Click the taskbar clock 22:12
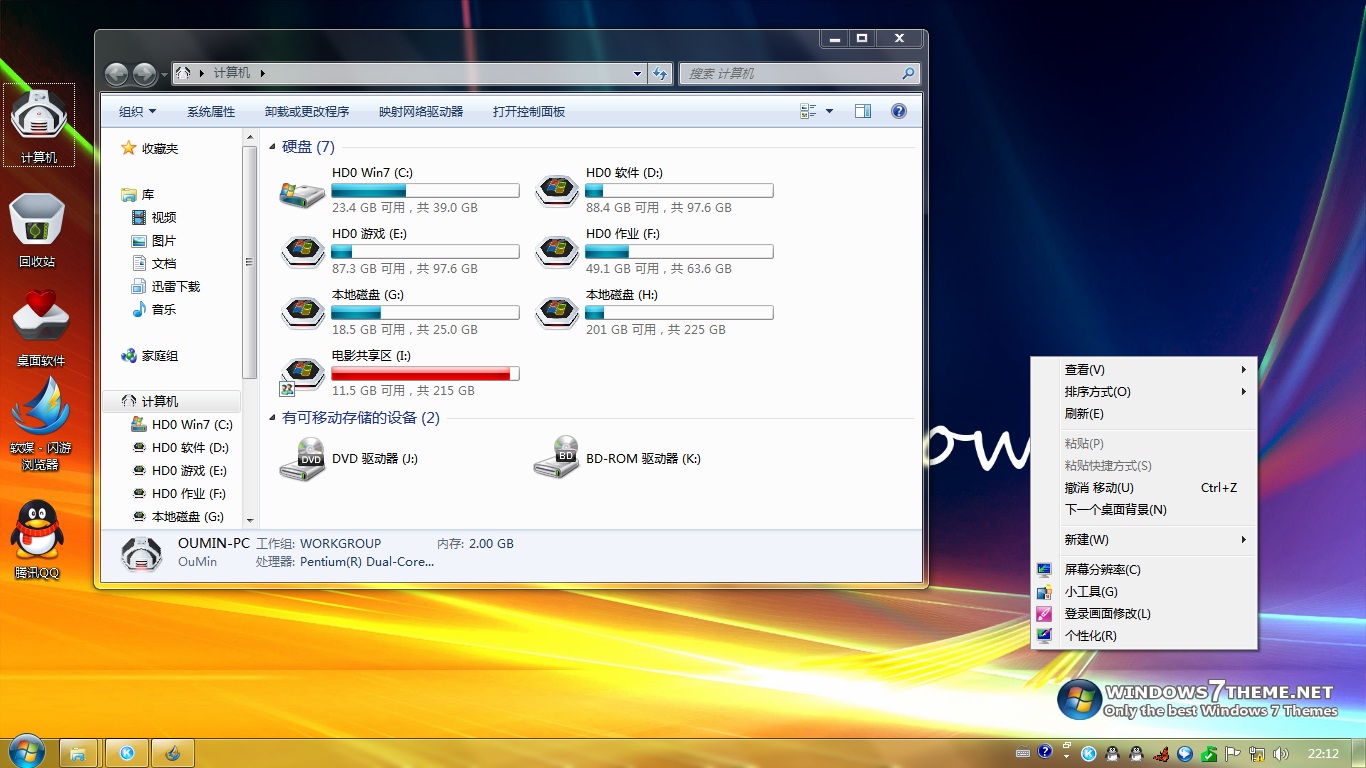The height and width of the screenshot is (768, 1366). pyautogui.click(x=1323, y=753)
